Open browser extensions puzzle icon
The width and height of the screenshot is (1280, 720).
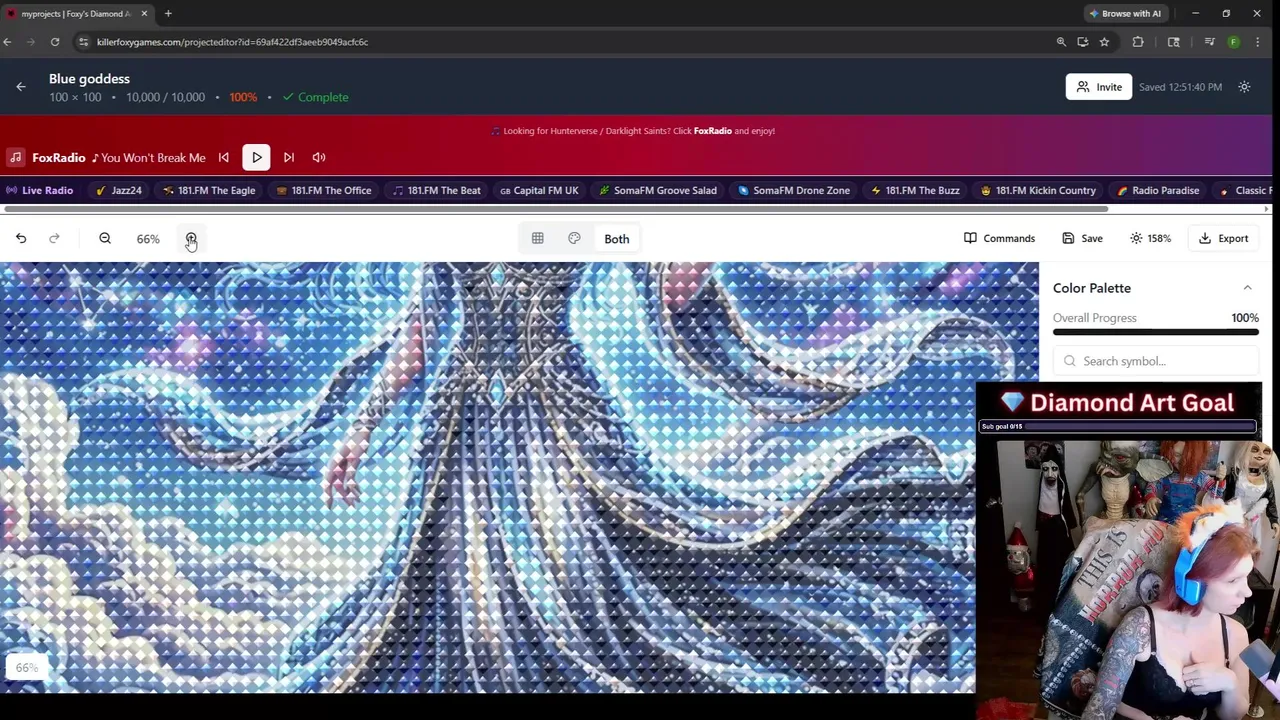(x=1138, y=42)
